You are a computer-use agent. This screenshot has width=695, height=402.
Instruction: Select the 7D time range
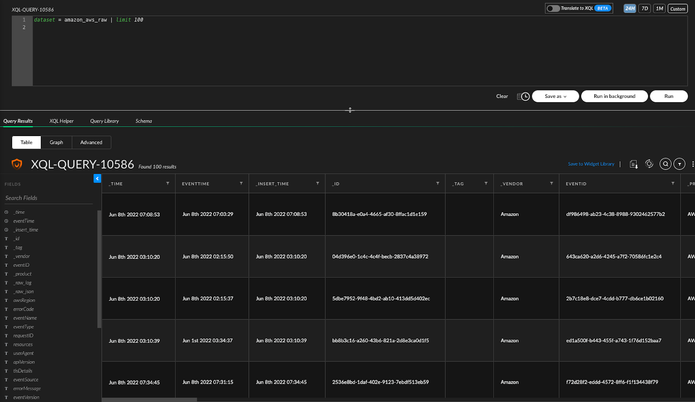(645, 8)
